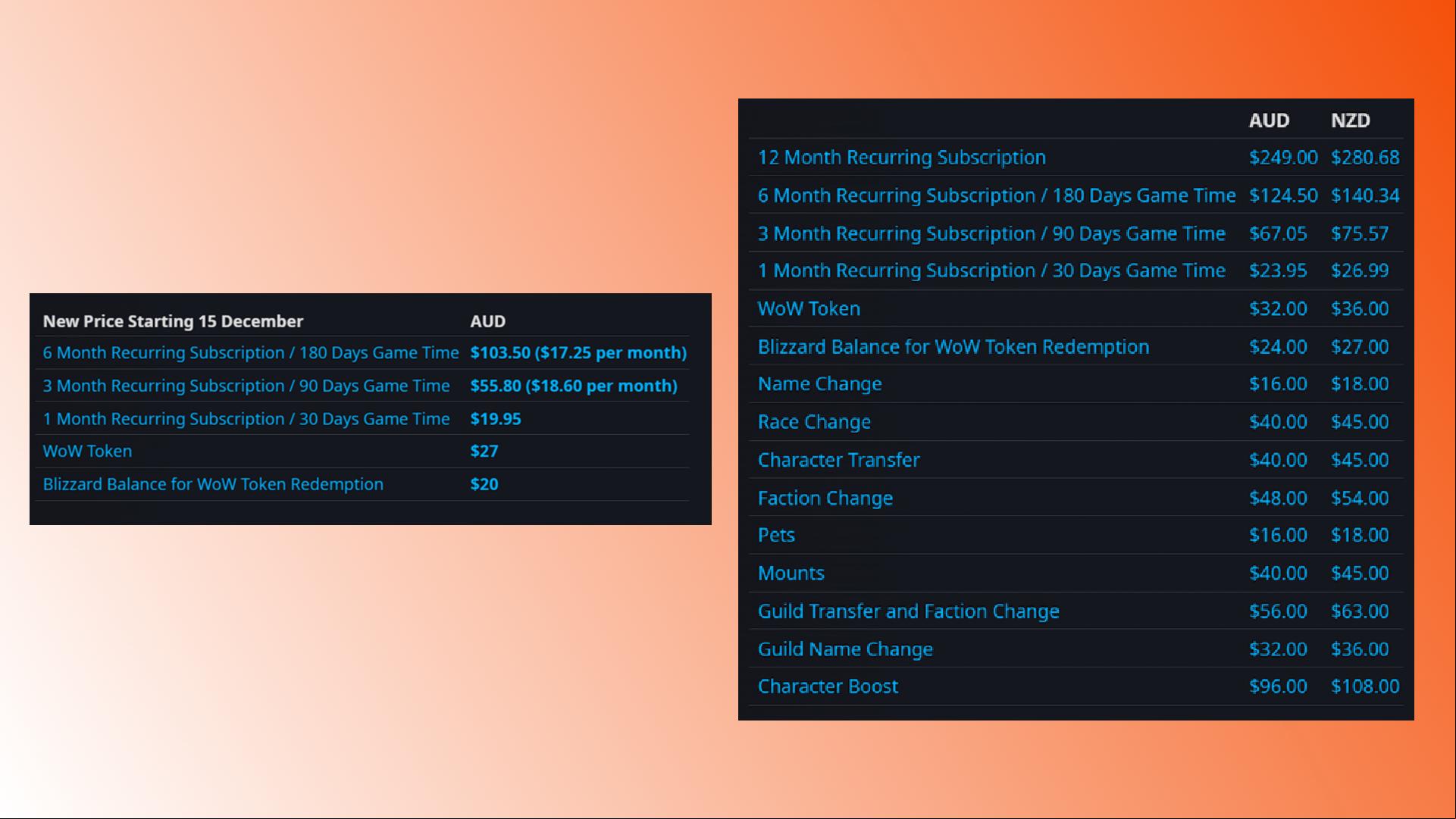Select the $56.00 AUD price

[1278, 611]
